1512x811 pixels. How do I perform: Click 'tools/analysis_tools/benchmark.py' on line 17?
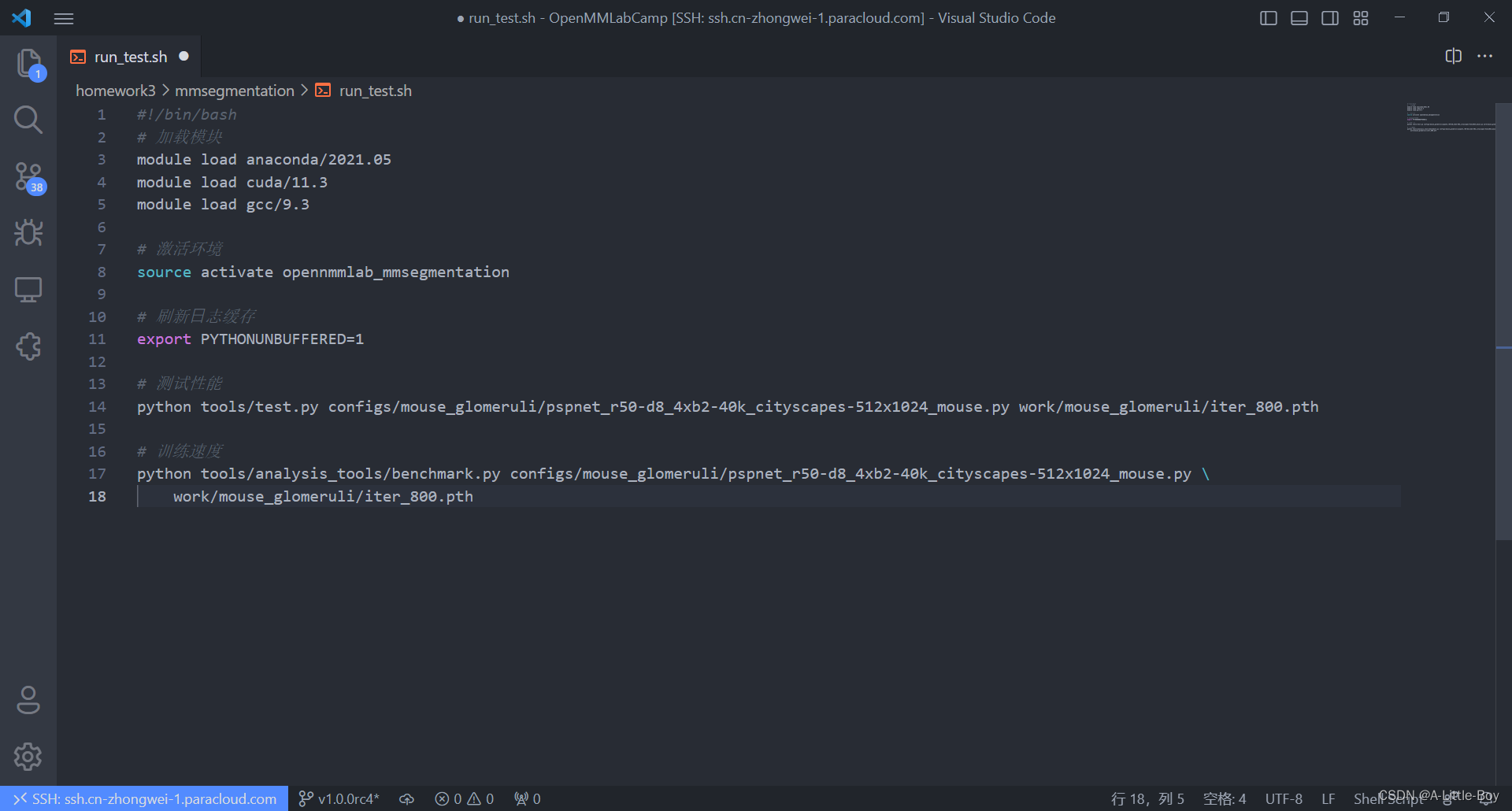(x=350, y=473)
